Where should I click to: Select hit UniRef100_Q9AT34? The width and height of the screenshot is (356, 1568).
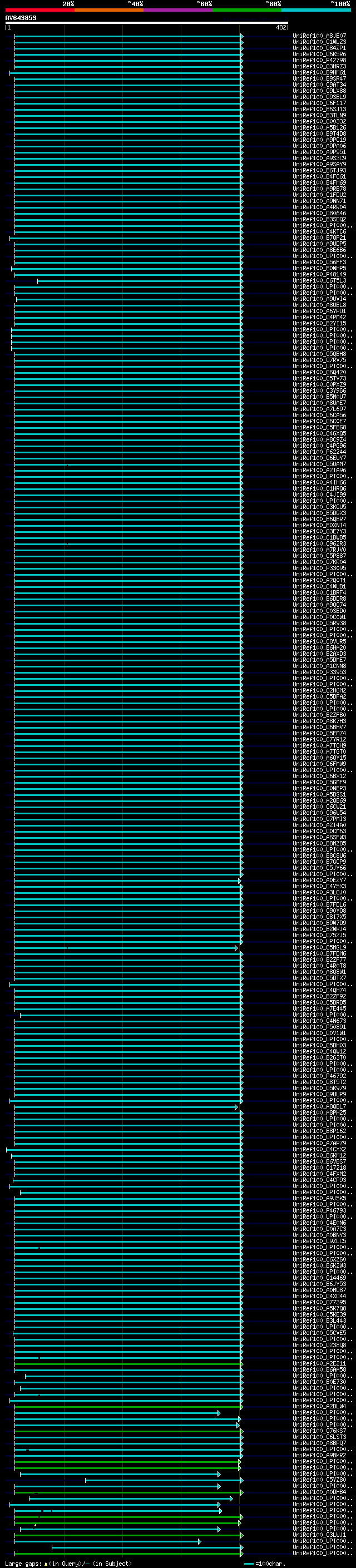[x=319, y=85]
